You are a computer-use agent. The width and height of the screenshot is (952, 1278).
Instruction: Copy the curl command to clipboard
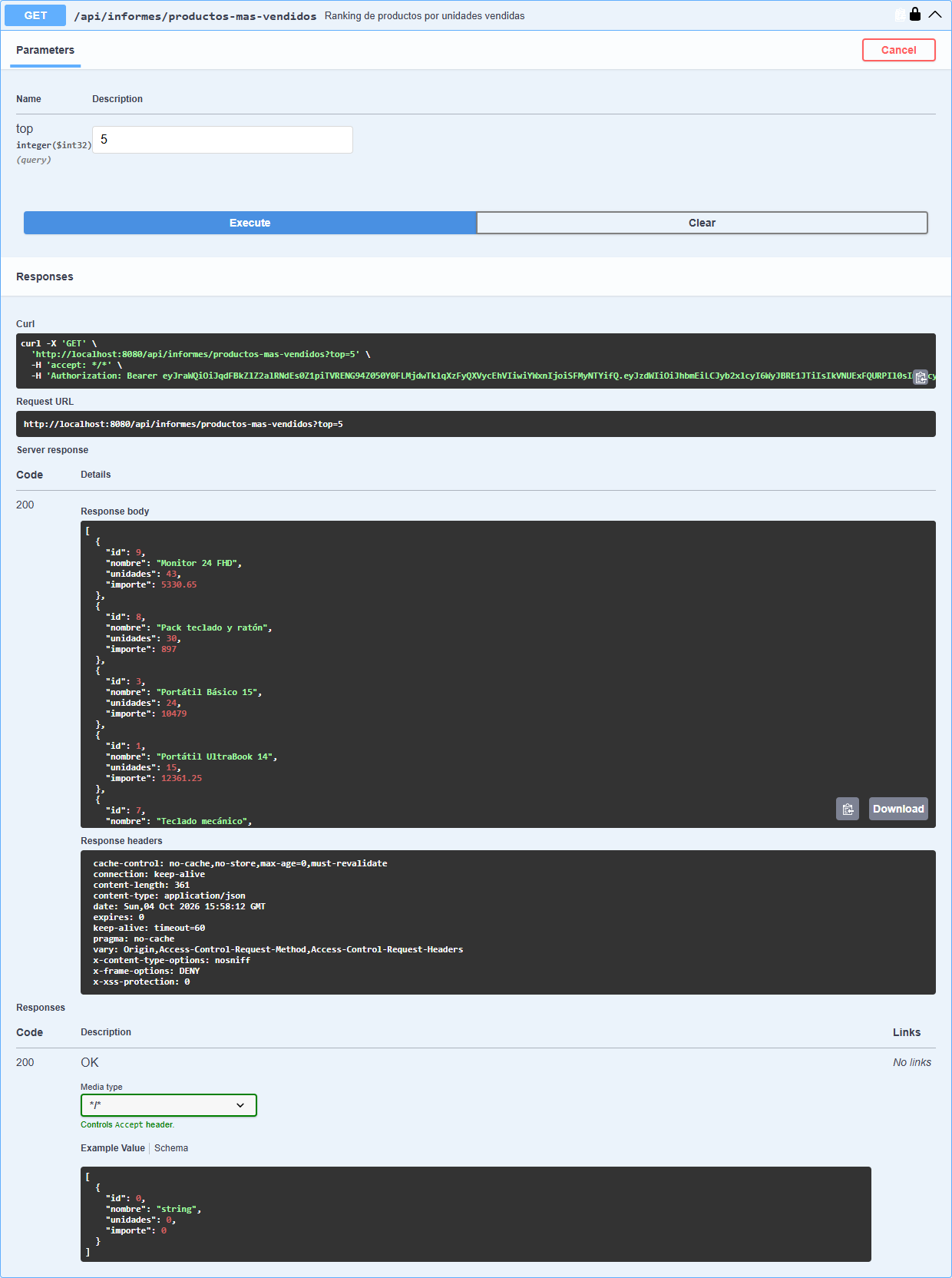(921, 377)
